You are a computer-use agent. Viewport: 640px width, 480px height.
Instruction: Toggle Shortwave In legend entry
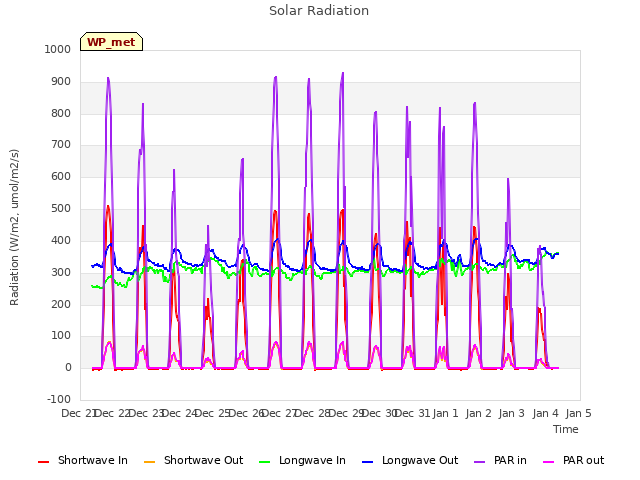83,460
